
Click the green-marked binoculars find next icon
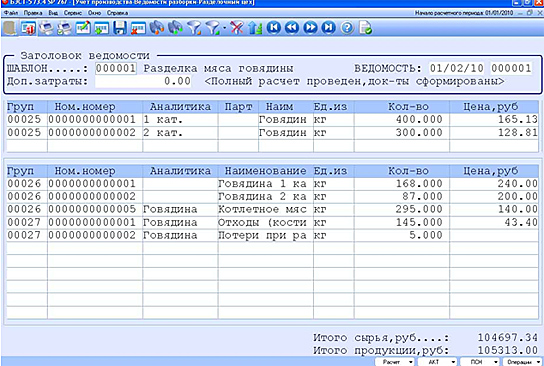tap(175, 28)
